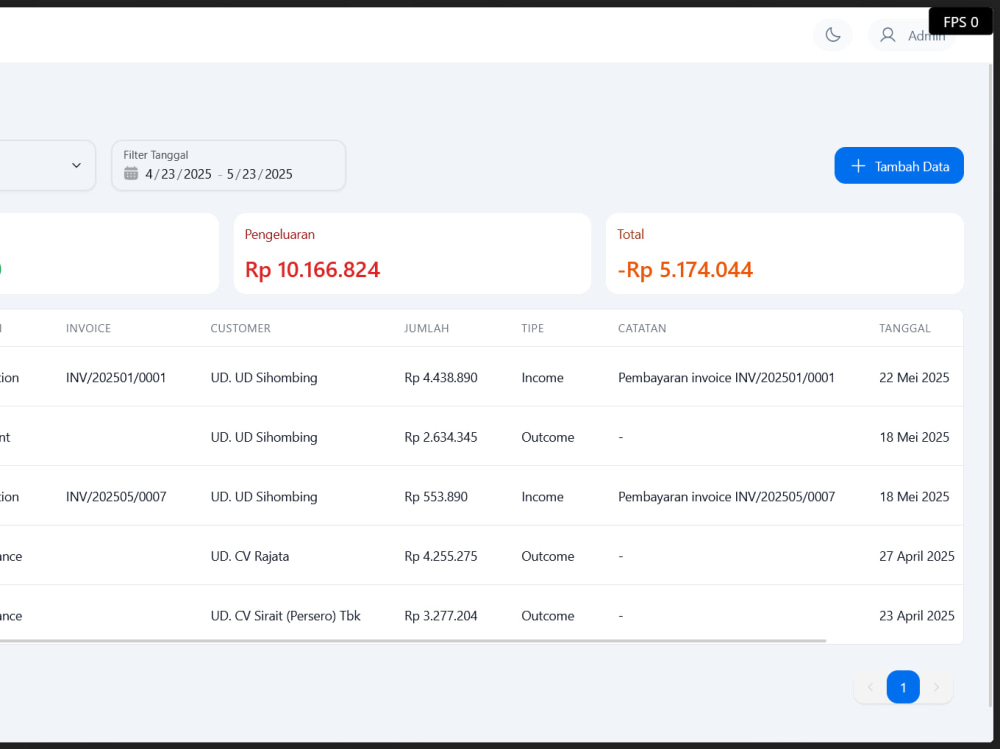1000x749 pixels.
Task: Click the JUMLAH column header
Action: tap(427, 328)
